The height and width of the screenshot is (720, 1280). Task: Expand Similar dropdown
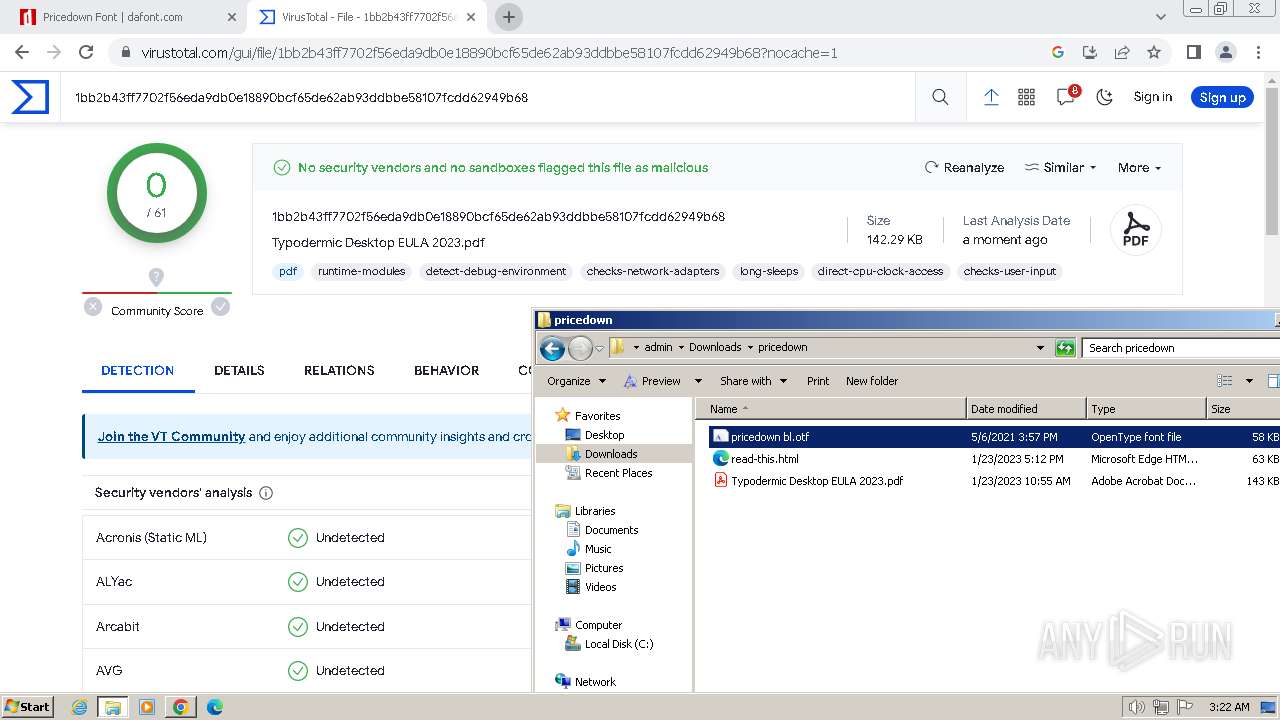pyautogui.click(x=1061, y=168)
